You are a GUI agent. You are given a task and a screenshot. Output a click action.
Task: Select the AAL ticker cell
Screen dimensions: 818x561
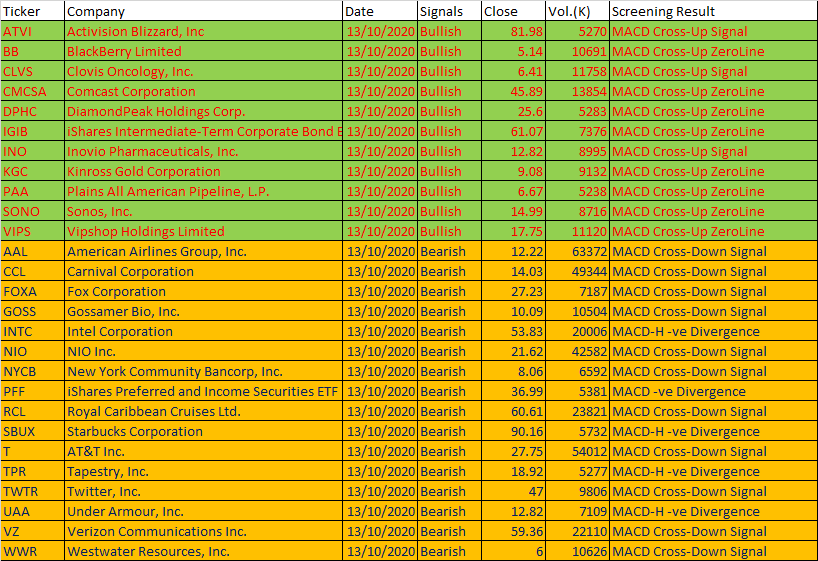pyautogui.click(x=32, y=252)
